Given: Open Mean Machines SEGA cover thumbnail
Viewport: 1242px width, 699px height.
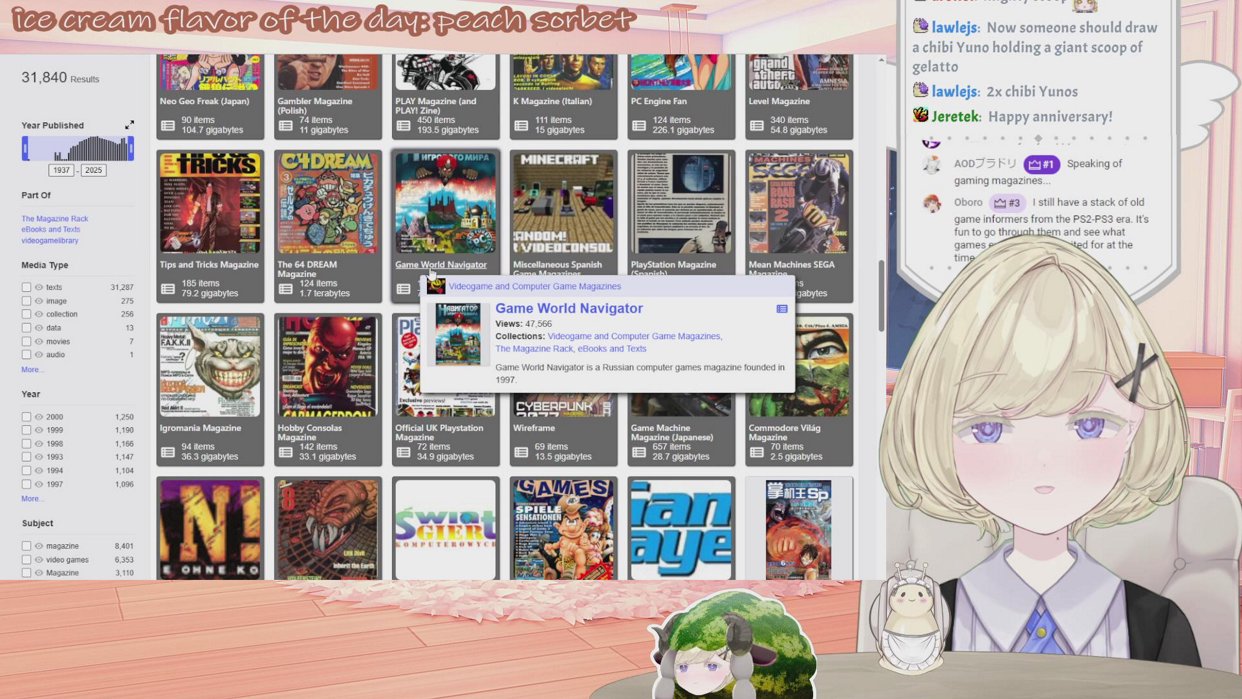Looking at the screenshot, I should [799, 203].
